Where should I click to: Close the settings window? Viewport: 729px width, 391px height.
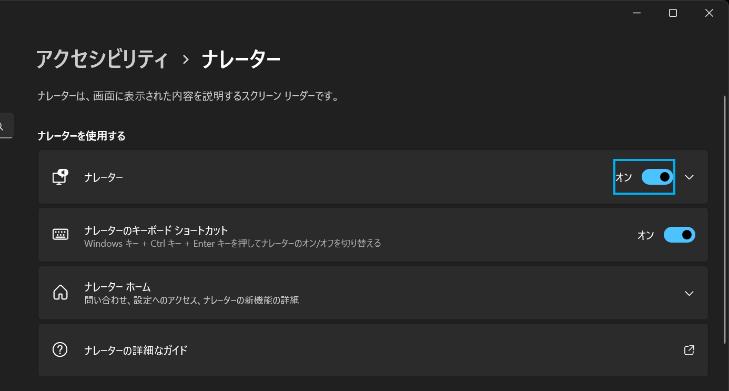click(x=709, y=13)
